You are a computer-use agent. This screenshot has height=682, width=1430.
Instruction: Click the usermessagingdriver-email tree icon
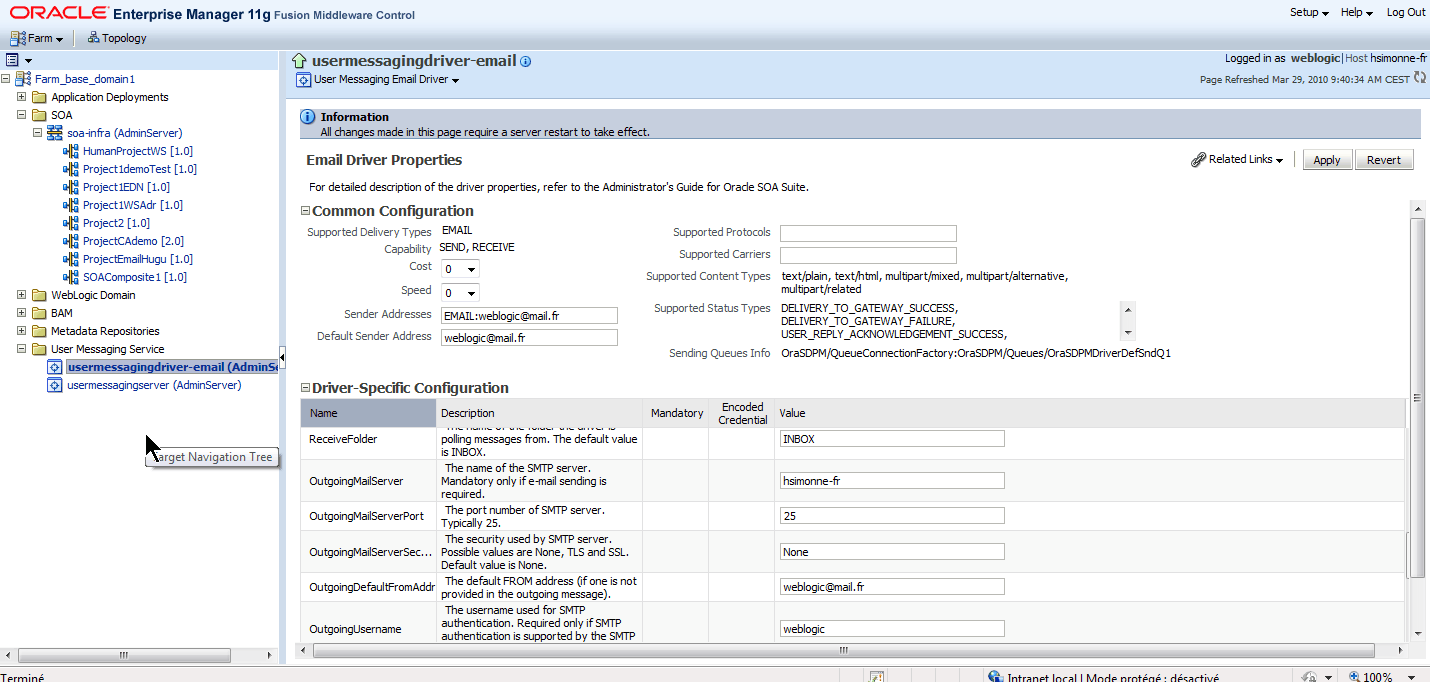pyautogui.click(x=55, y=367)
